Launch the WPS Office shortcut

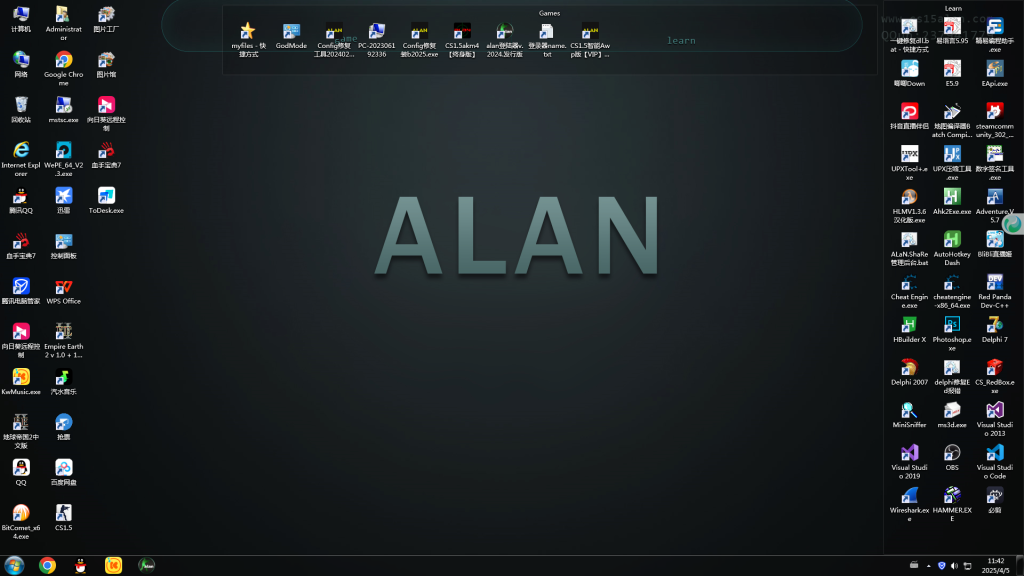pos(63,291)
